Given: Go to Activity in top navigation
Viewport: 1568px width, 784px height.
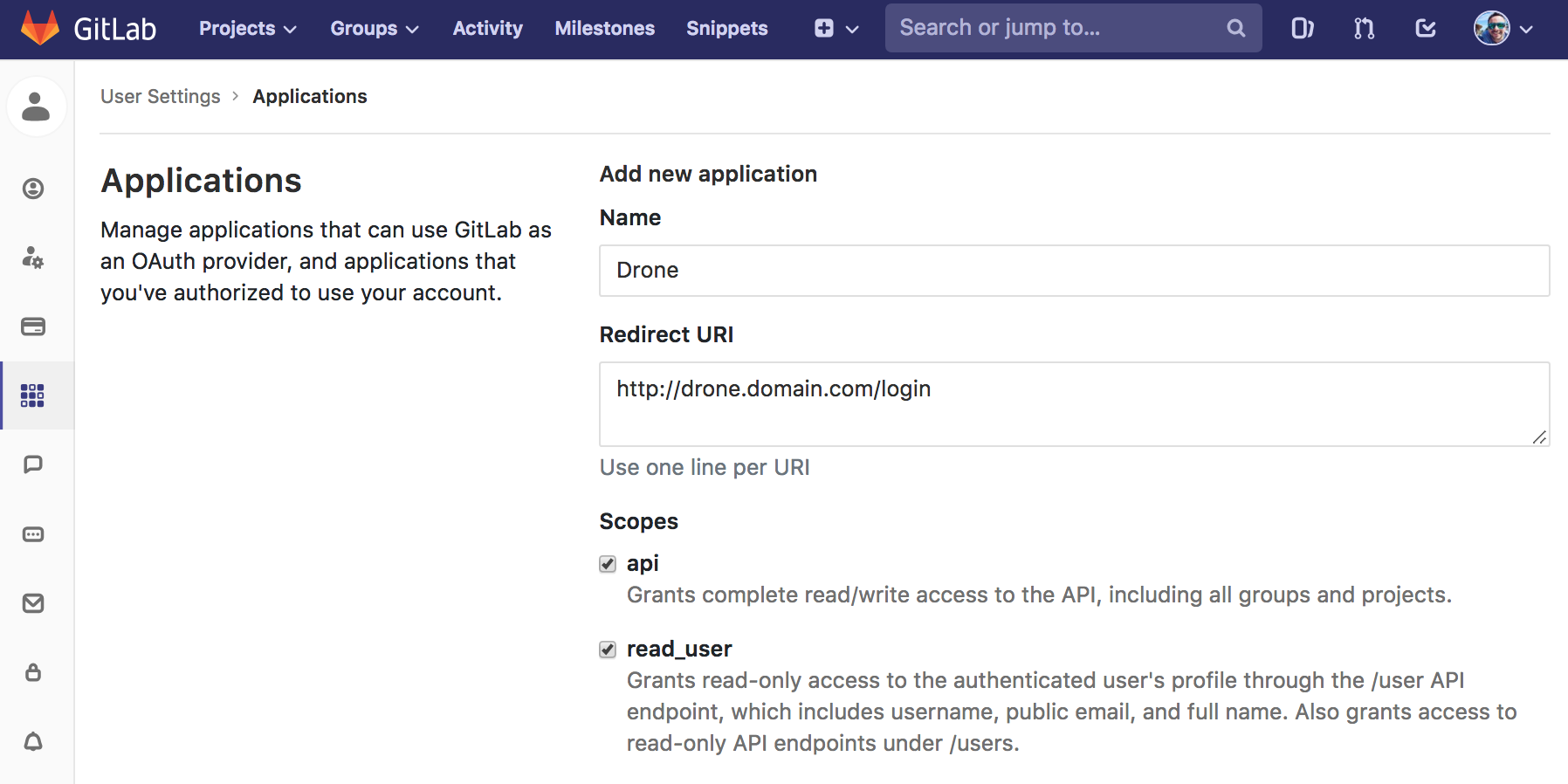Looking at the screenshot, I should coord(487,29).
